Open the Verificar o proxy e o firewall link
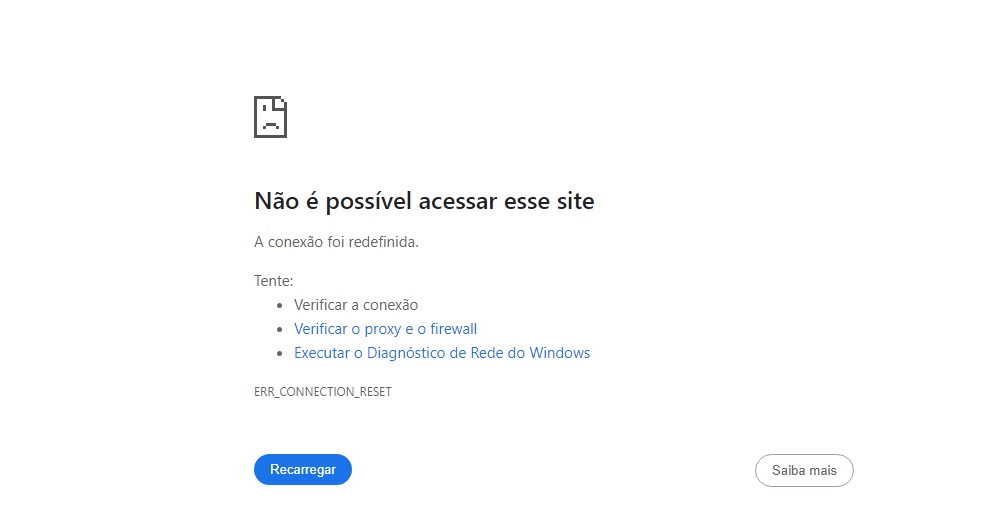The height and width of the screenshot is (513, 981). tap(385, 329)
